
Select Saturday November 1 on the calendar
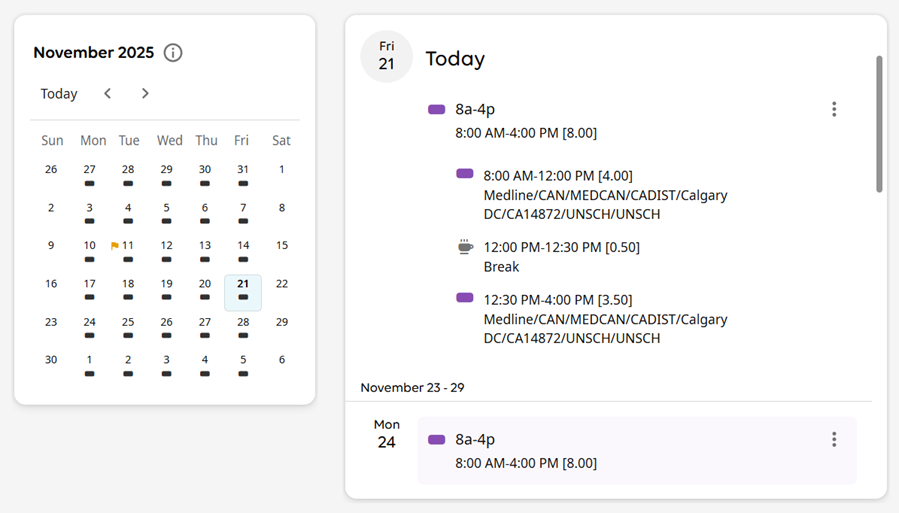click(282, 170)
